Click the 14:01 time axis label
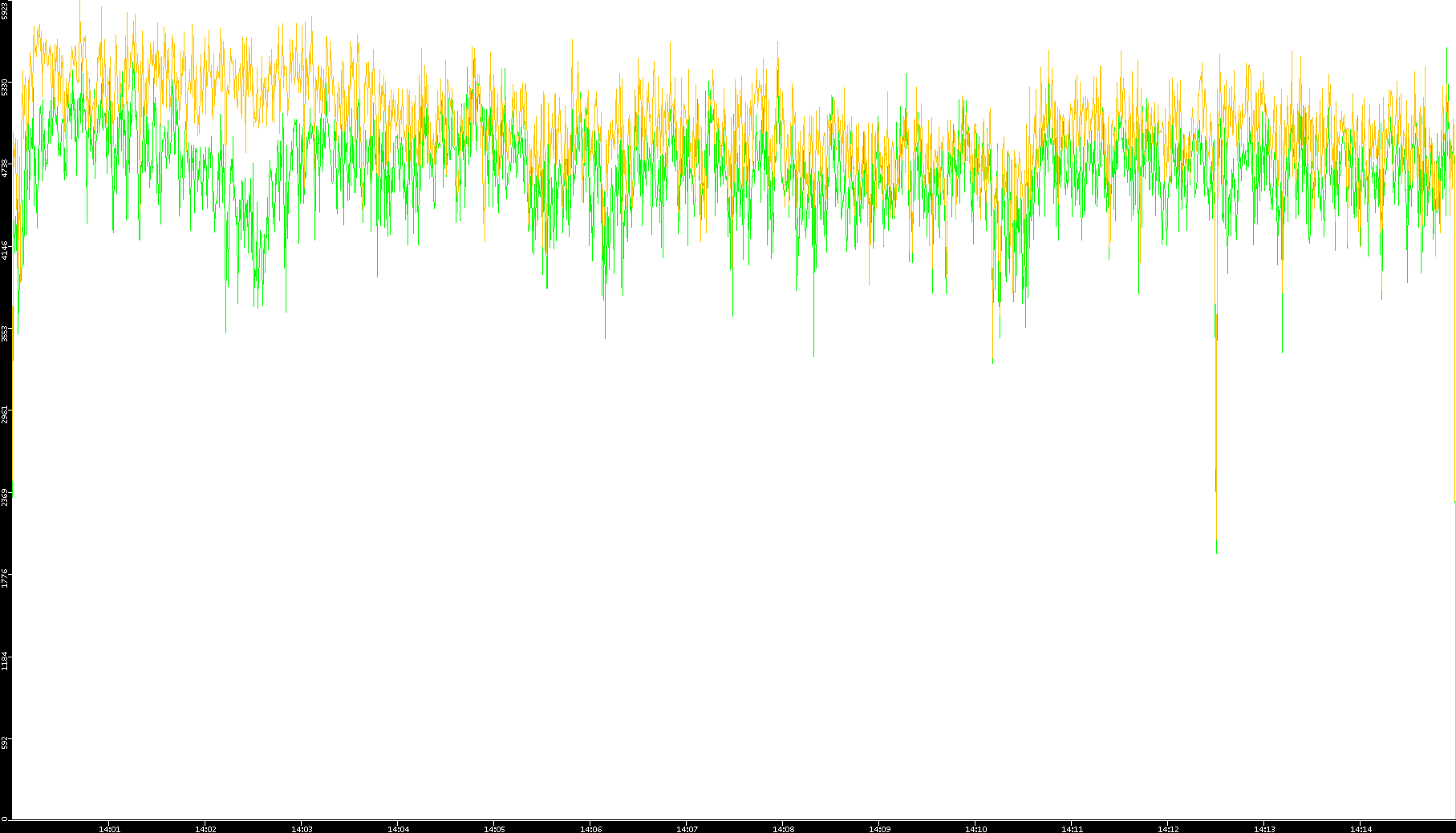Image resolution: width=1456 pixels, height=833 pixels. point(109,828)
